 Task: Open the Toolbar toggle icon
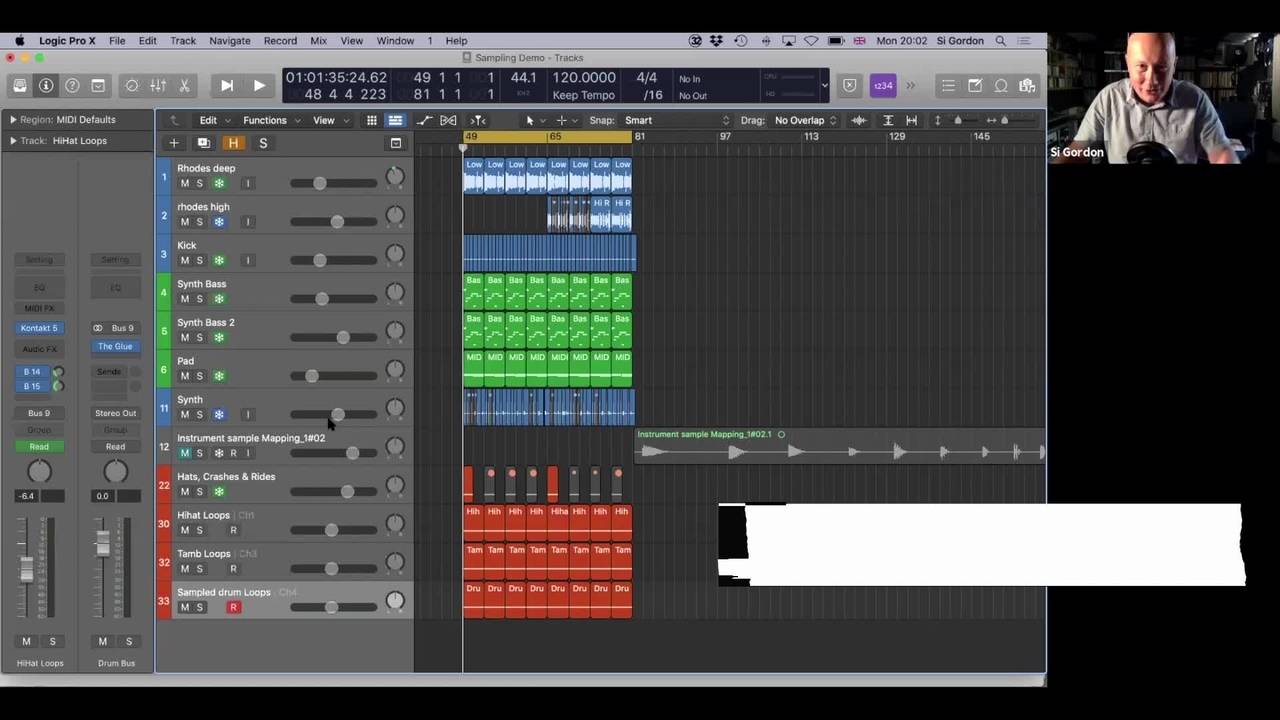[98, 86]
